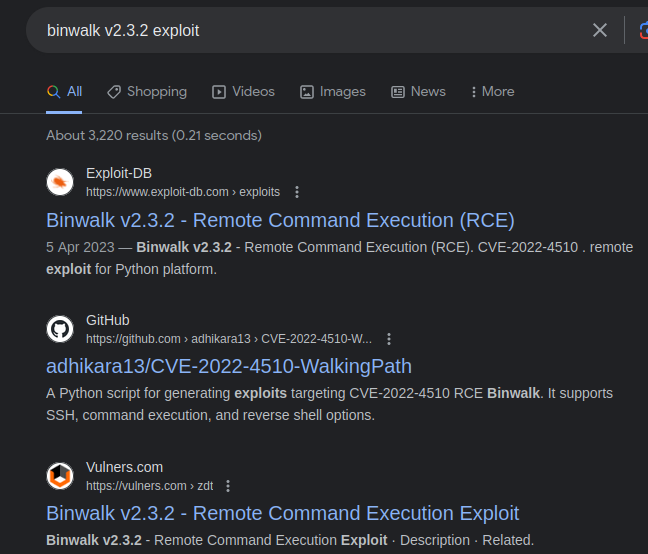Clear the search box with the X icon
Screen dimensions: 648x554
[600, 30]
